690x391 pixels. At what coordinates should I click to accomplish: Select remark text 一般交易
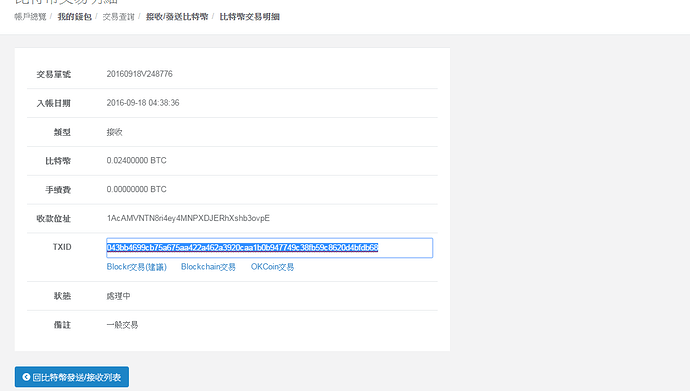[x=122, y=325]
